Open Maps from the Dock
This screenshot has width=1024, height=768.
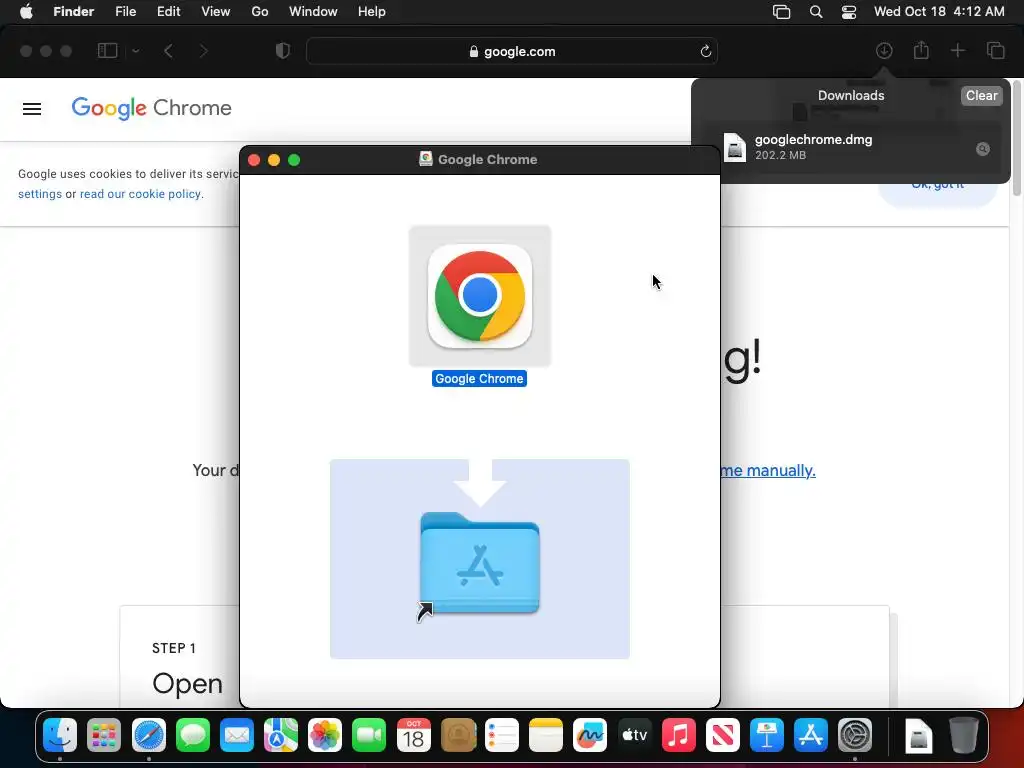pyautogui.click(x=281, y=736)
